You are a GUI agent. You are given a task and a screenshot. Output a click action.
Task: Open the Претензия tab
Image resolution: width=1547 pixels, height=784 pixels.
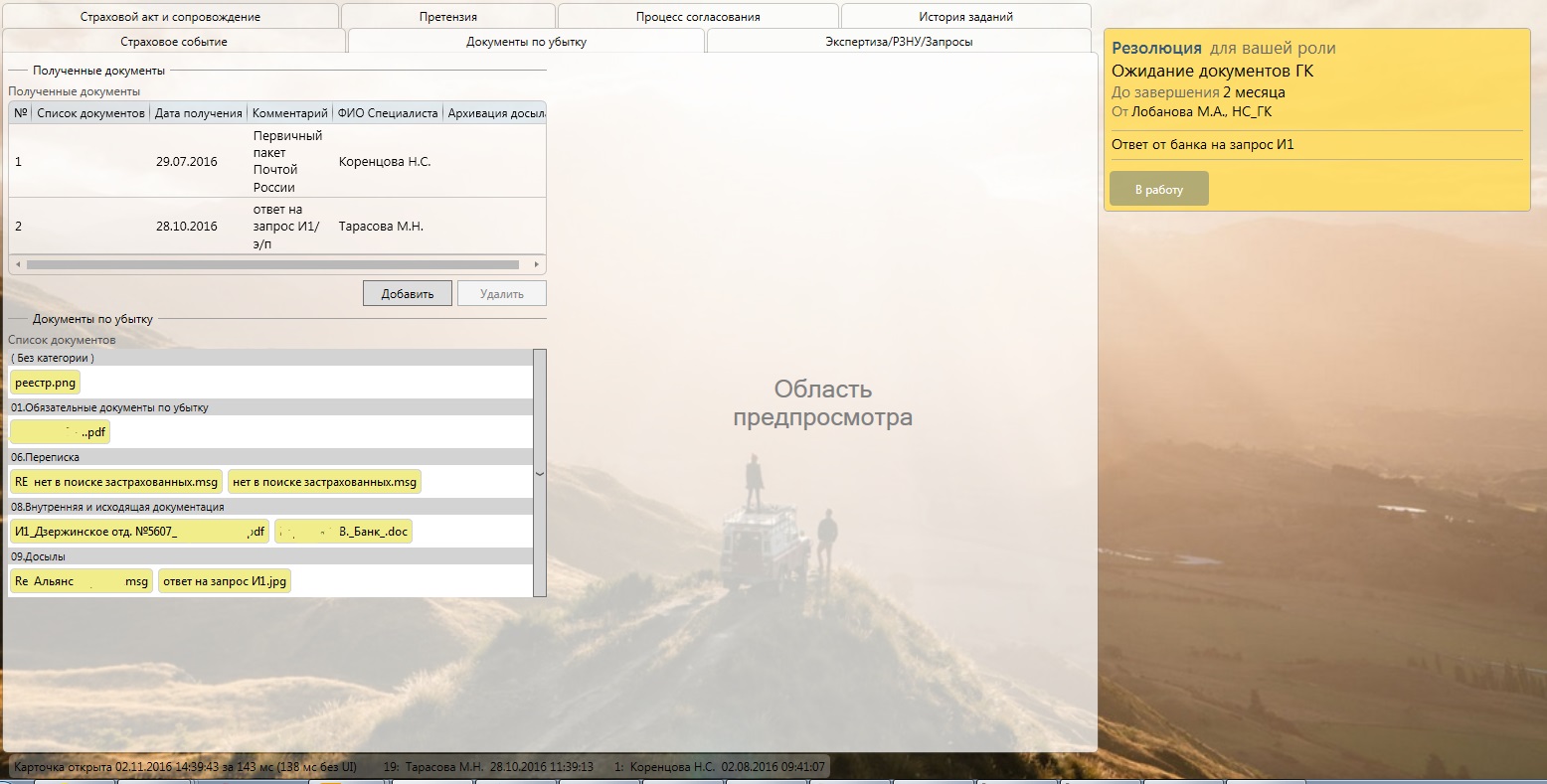[447, 17]
